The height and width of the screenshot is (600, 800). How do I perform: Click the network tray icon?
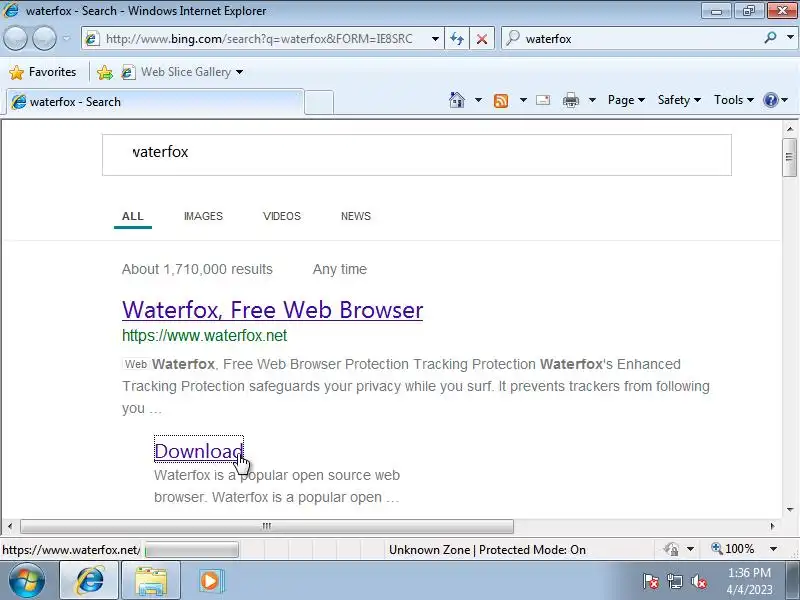(674, 581)
